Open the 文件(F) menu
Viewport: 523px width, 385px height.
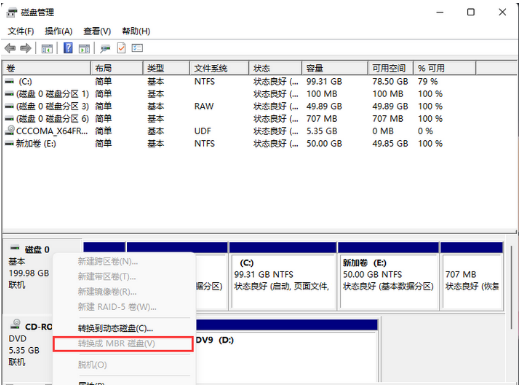[21, 31]
